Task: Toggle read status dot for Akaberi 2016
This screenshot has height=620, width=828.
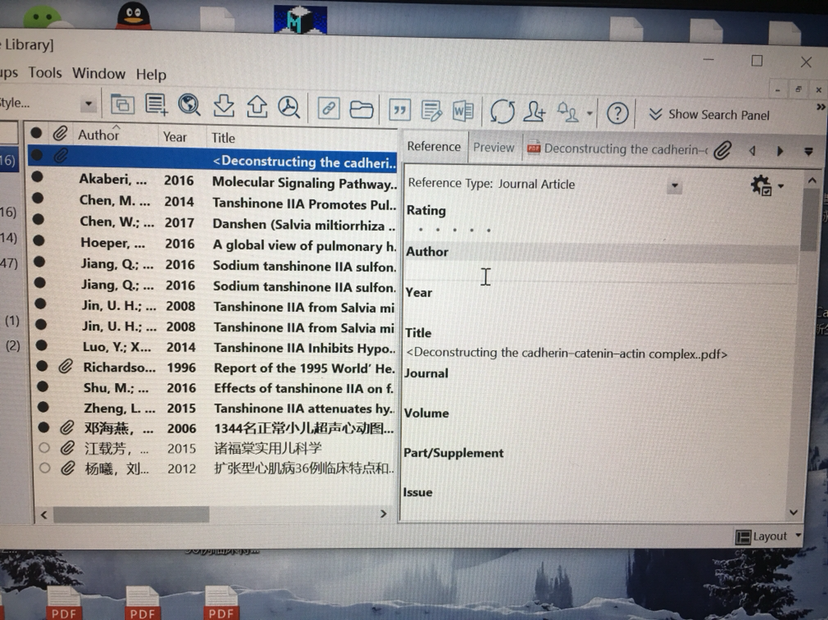Action: click(37, 177)
